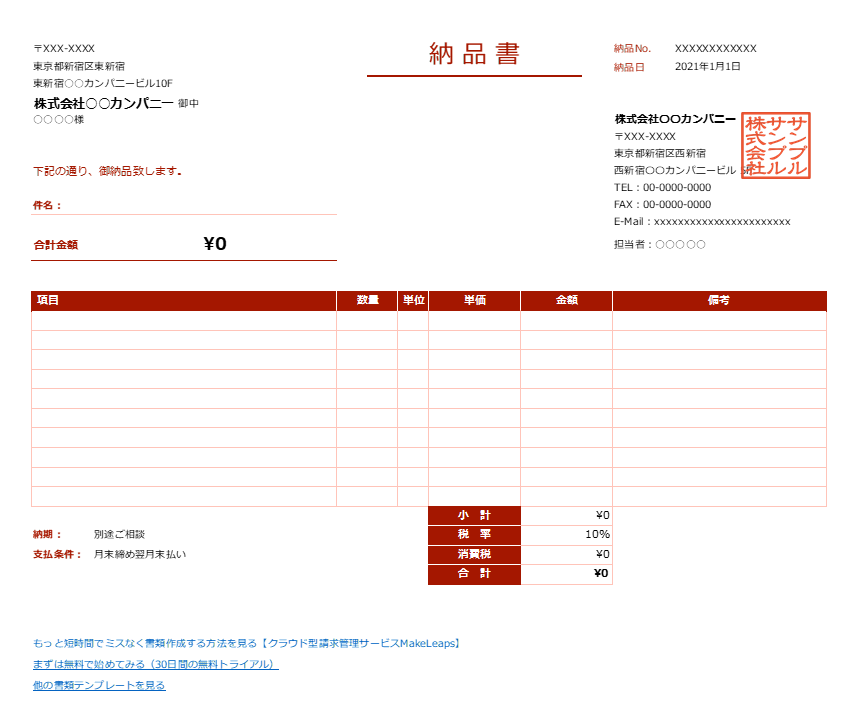Select the 税率 10% value cell
Image resolution: width=858 pixels, height=720 pixels.
click(x=566, y=534)
